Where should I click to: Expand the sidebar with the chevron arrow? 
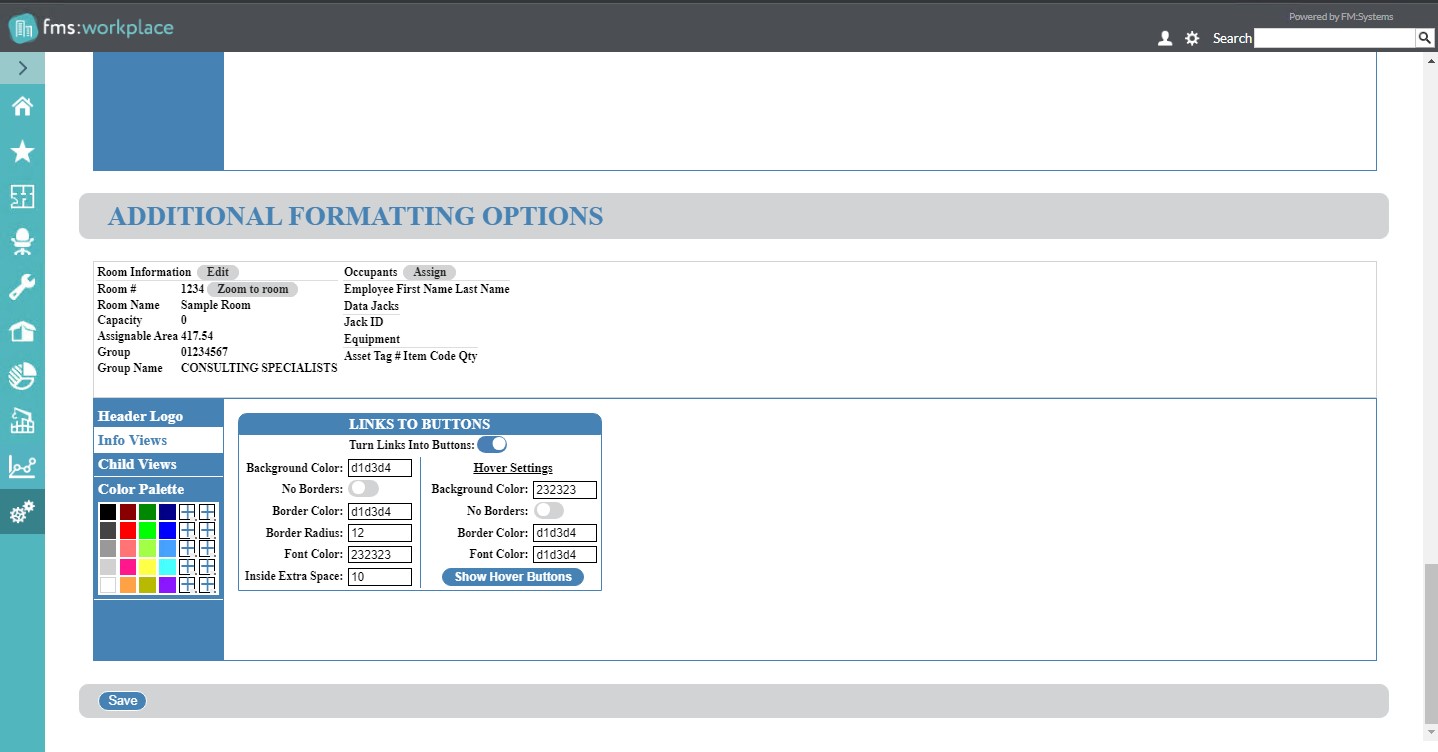(x=22, y=68)
